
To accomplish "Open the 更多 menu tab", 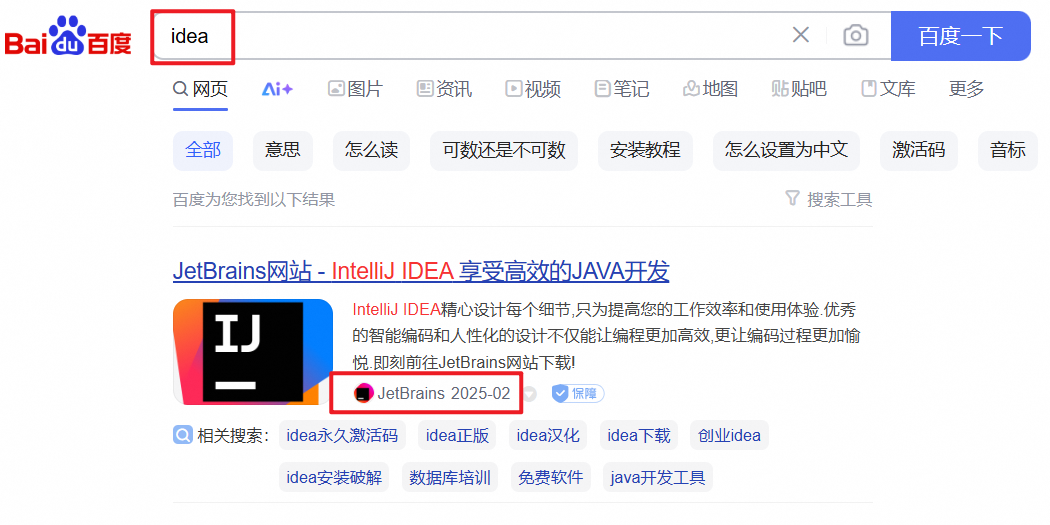I will point(966,88).
